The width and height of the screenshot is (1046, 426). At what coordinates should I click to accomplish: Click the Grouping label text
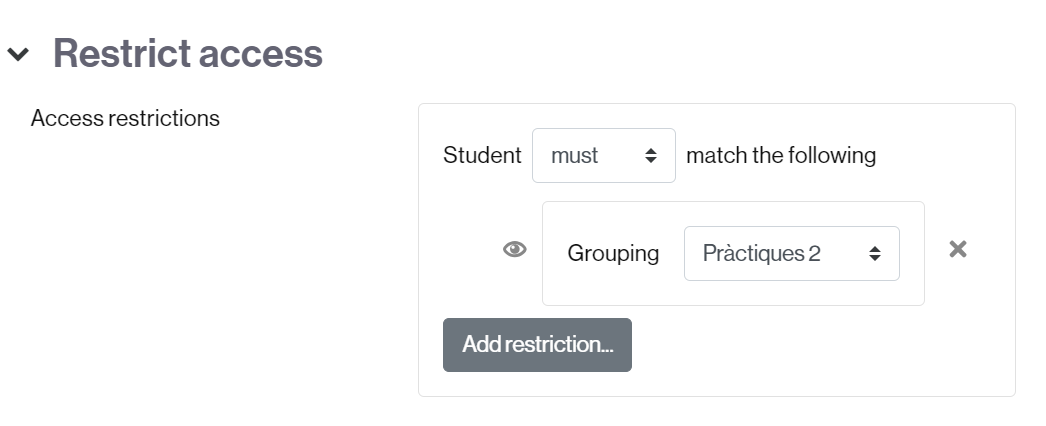613,253
